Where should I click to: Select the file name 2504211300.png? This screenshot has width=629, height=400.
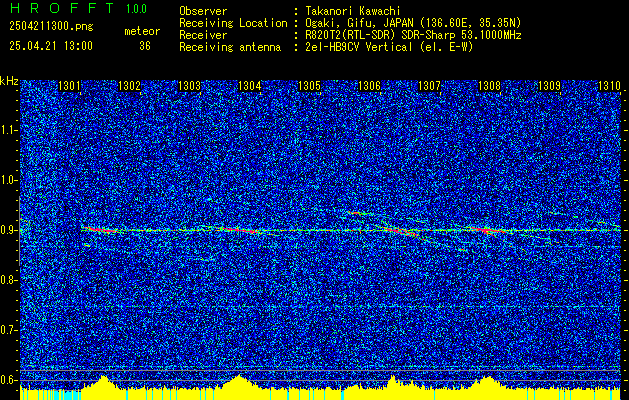(51, 27)
